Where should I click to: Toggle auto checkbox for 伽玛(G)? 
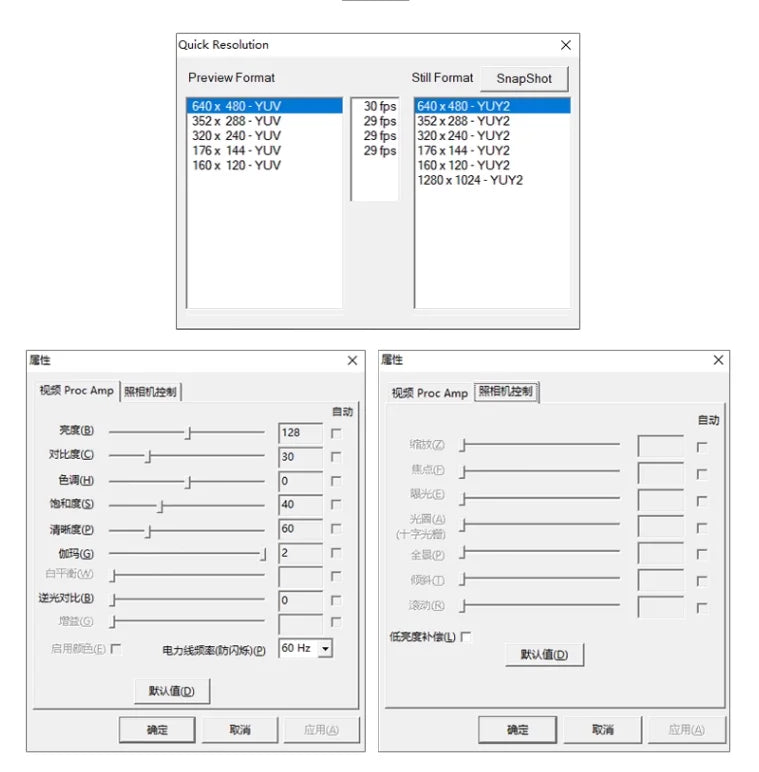pyautogui.click(x=336, y=553)
